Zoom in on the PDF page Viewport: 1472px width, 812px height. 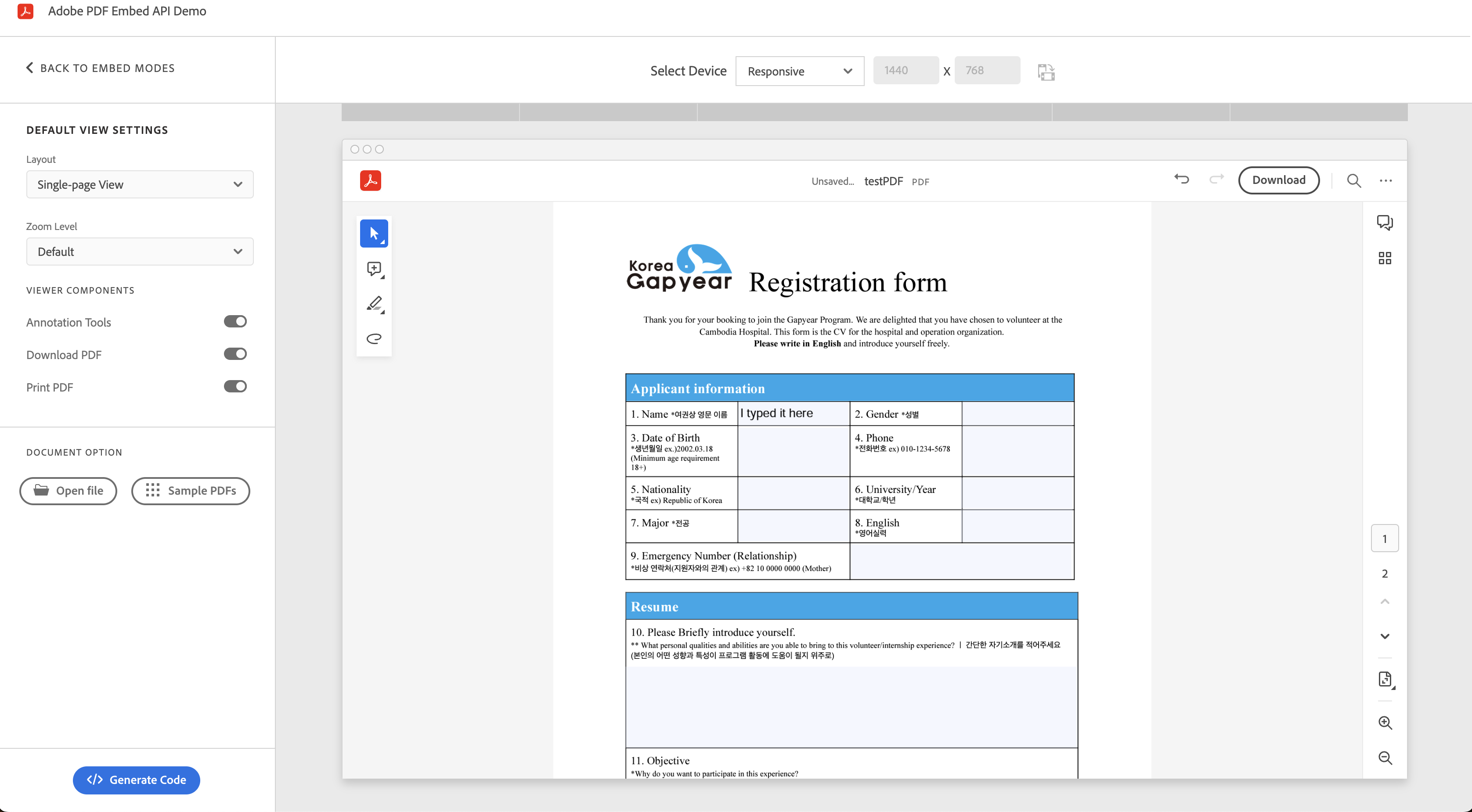point(1385,723)
